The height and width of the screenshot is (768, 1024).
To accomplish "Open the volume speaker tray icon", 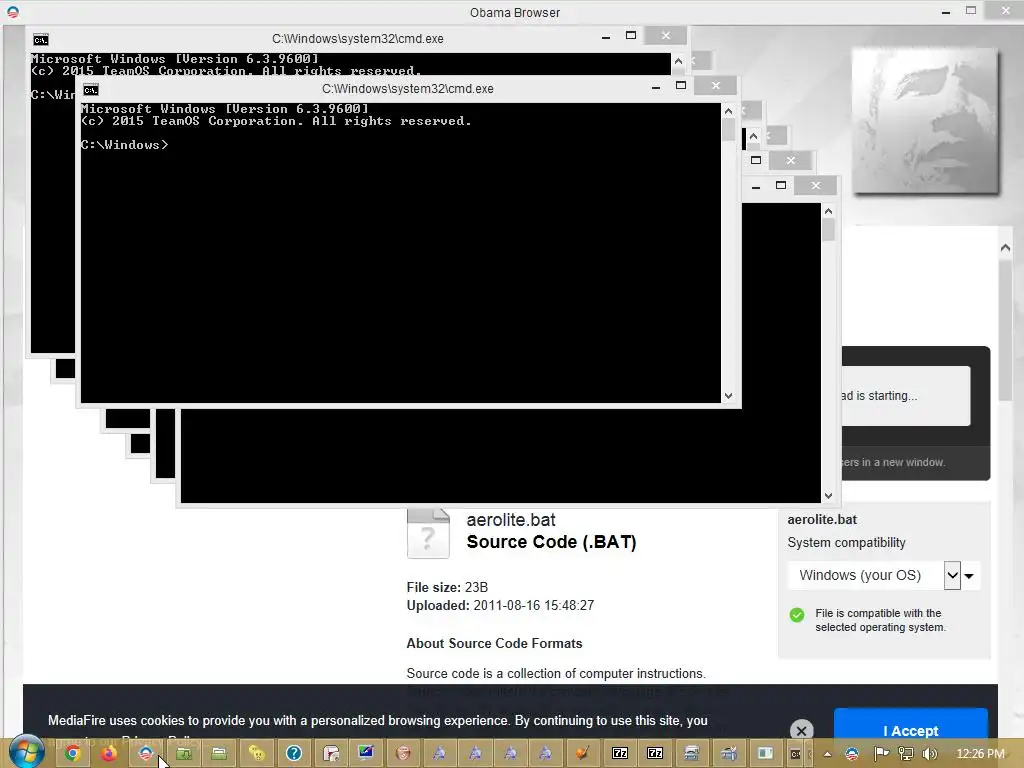I will pyautogui.click(x=930, y=754).
